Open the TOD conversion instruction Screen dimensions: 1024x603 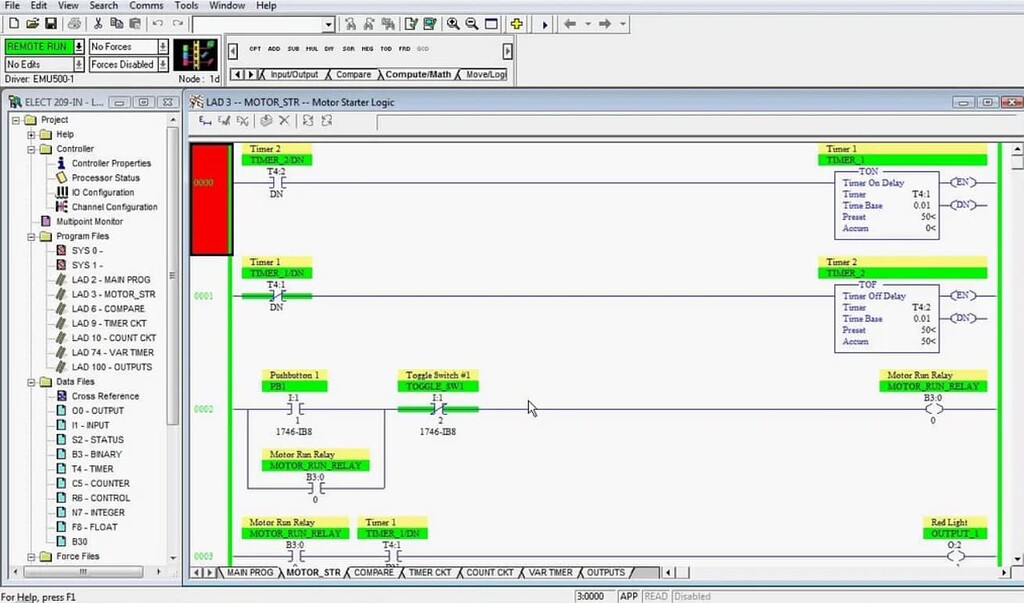tap(385, 47)
